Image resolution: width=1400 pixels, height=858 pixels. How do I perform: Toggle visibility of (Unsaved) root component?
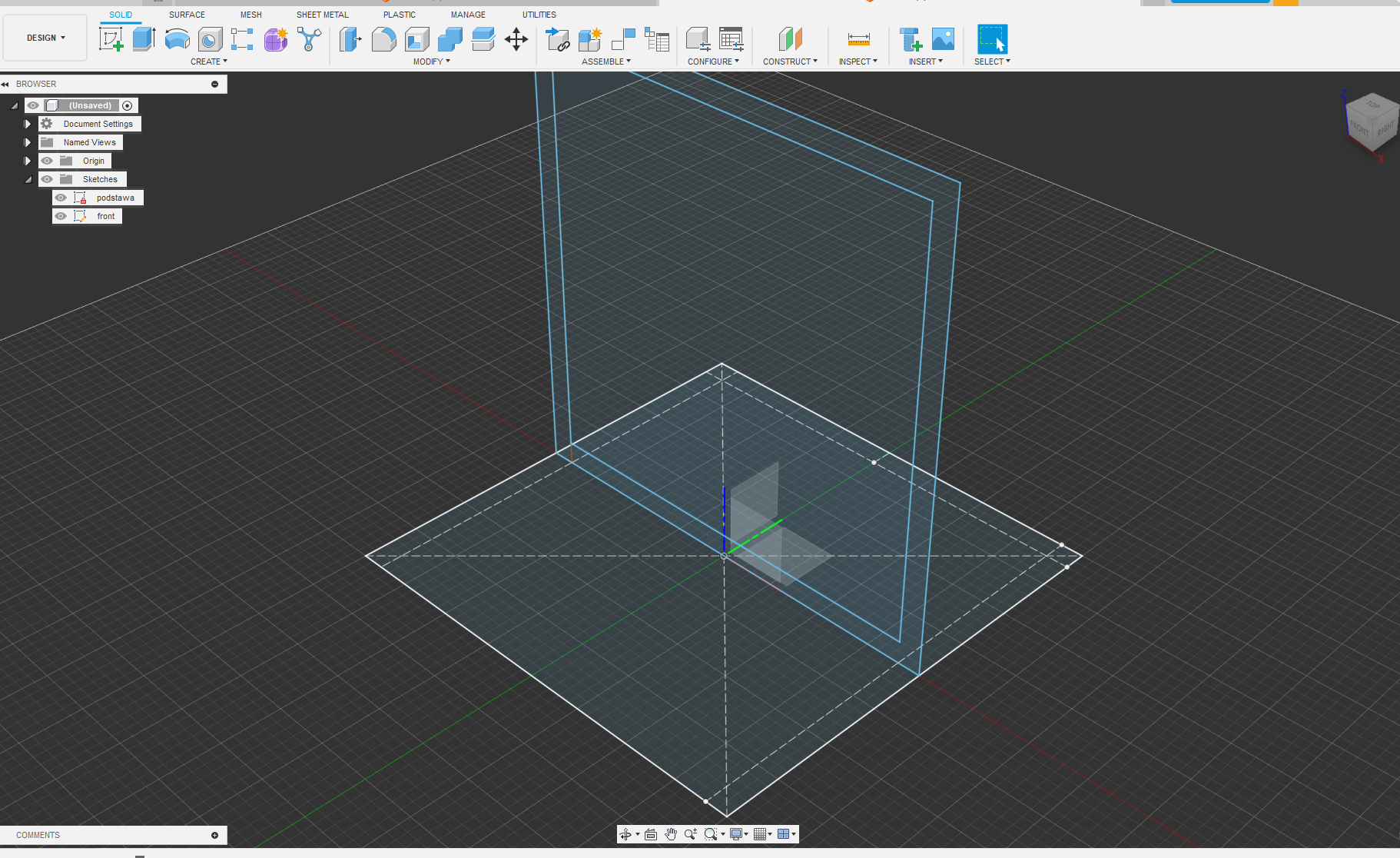click(33, 105)
